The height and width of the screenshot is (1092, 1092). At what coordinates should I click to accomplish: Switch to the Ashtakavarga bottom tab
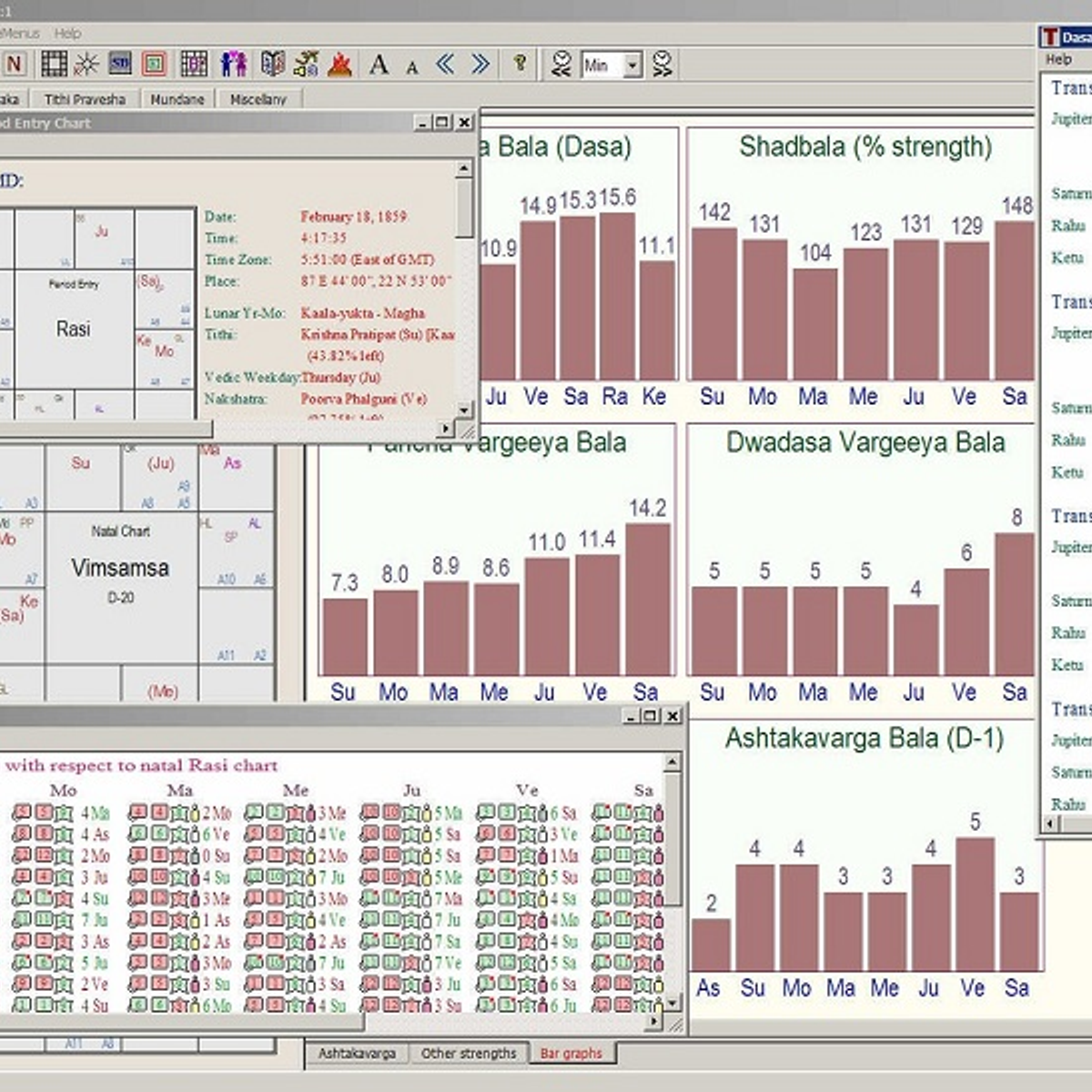357,1053
